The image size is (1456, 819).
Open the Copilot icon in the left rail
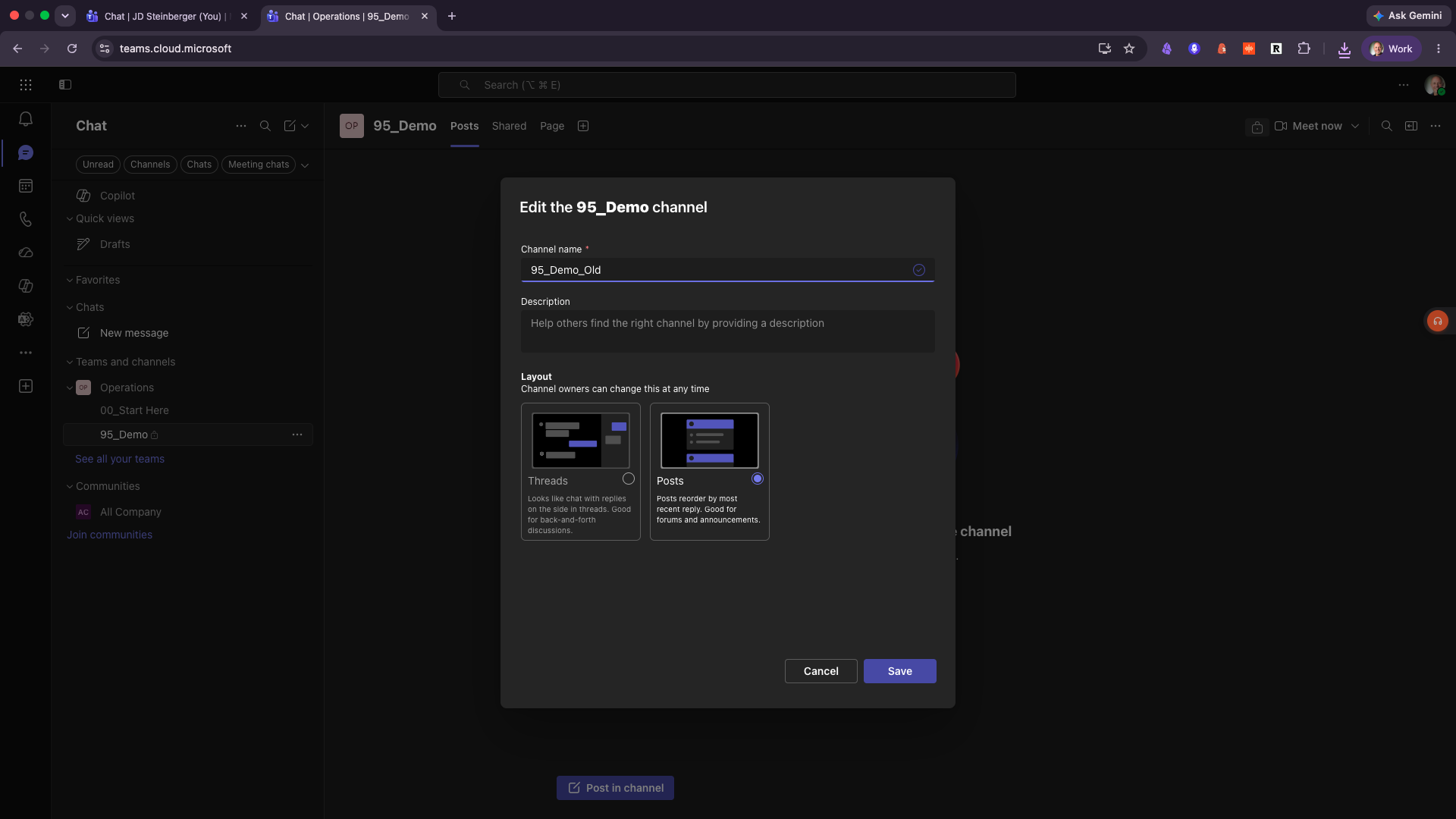(26, 286)
